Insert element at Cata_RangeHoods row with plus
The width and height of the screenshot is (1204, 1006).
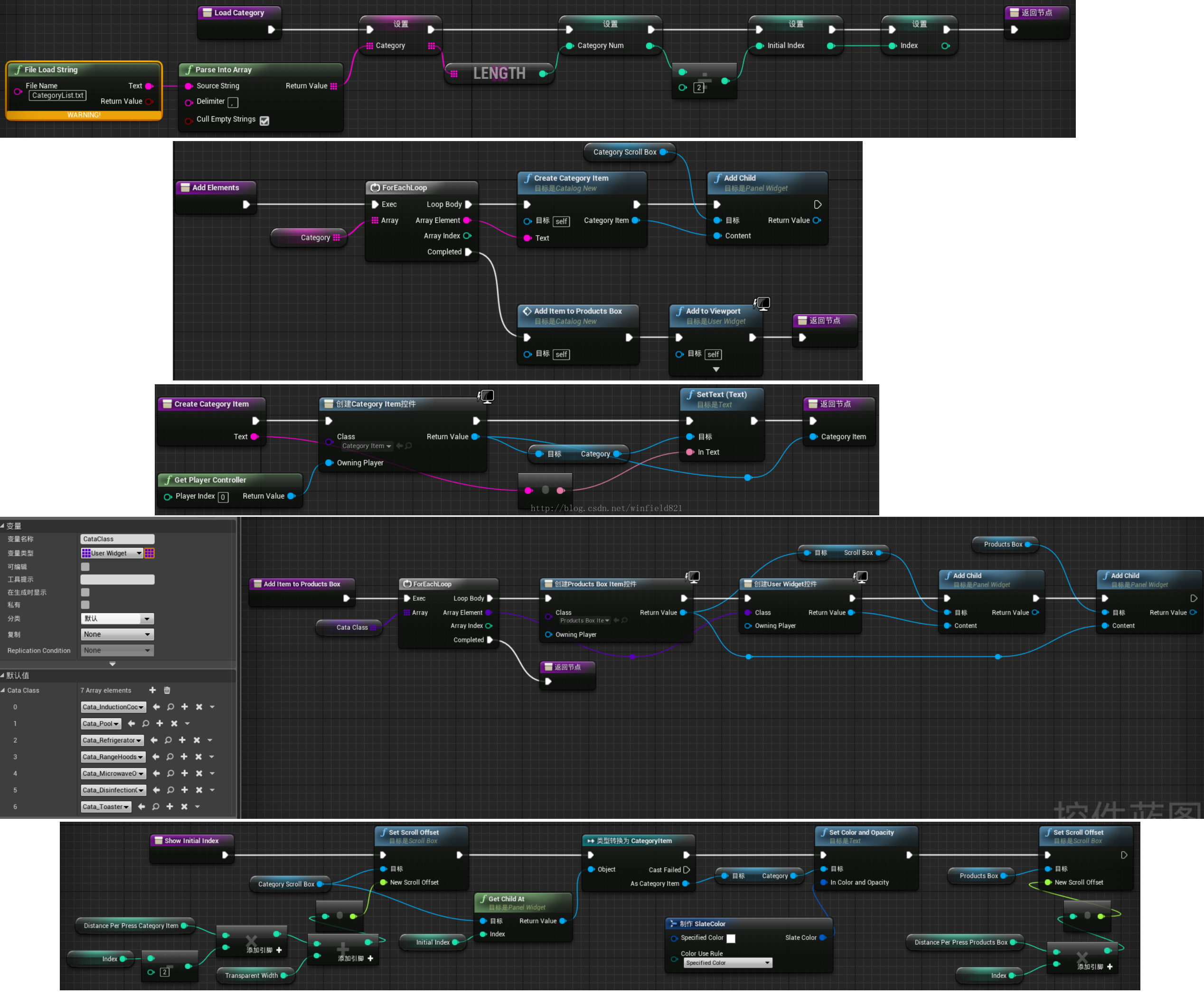point(184,757)
